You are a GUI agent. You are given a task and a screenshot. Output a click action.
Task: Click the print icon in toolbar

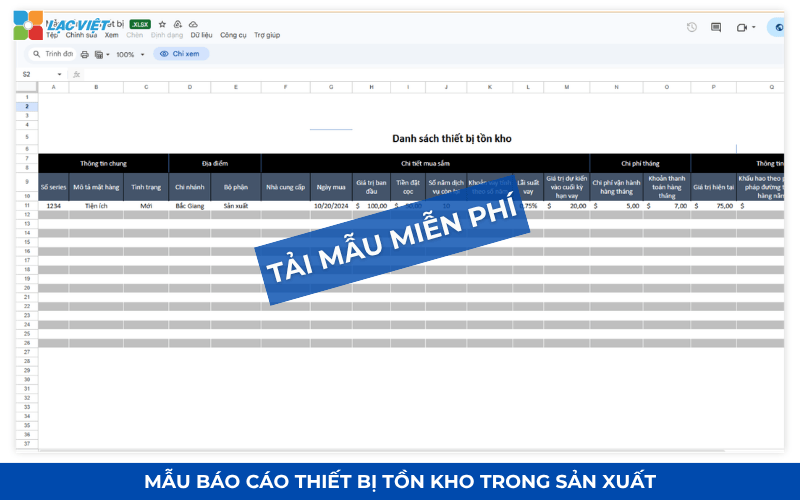(85, 54)
